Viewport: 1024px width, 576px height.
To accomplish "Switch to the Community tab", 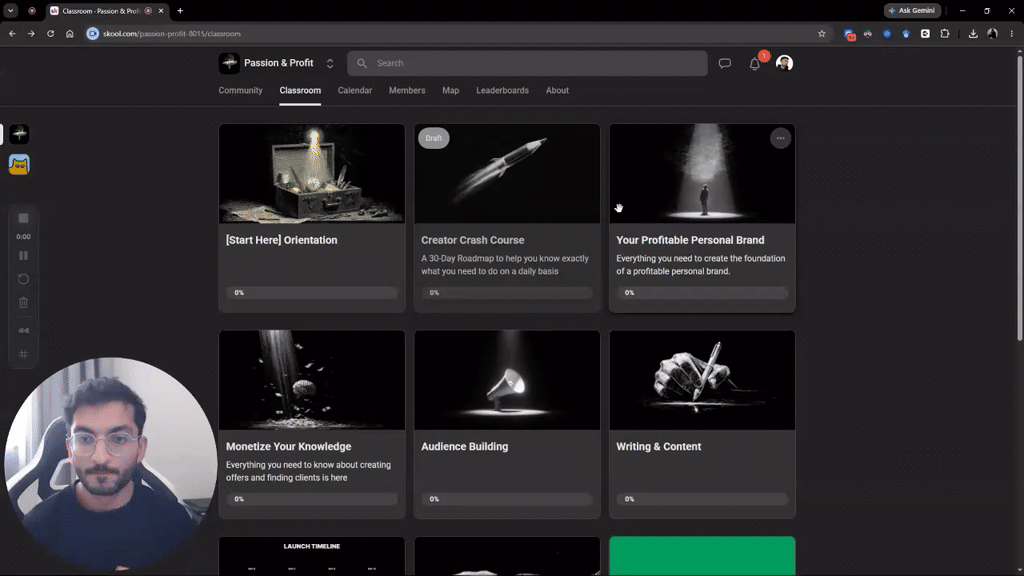I will [x=240, y=91].
